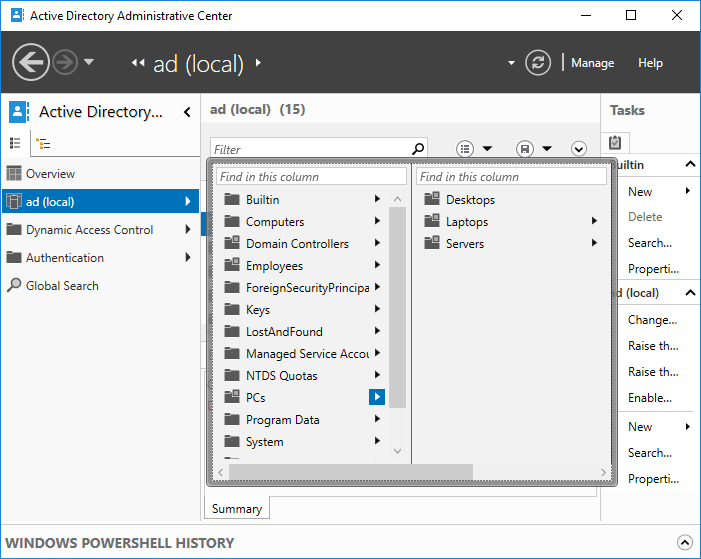This screenshot has height=559, width=701.
Task: Click the list view options icon
Action: (465, 148)
